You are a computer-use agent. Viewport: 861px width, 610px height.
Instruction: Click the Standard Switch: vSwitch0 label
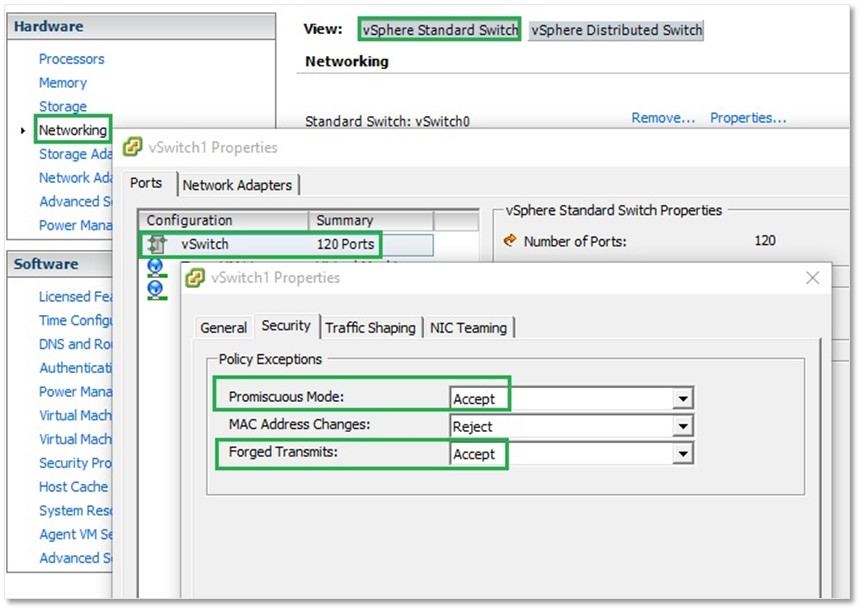(x=387, y=121)
